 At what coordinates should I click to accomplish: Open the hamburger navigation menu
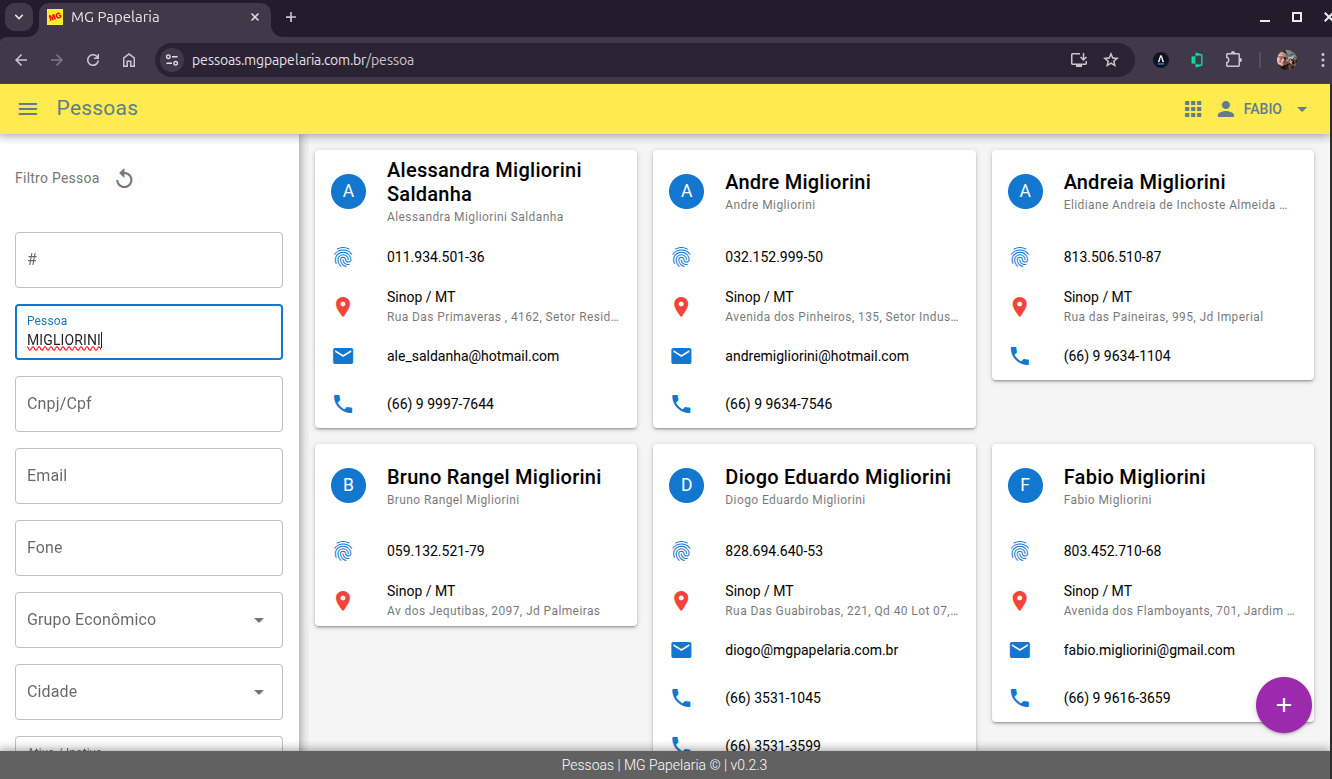click(28, 109)
